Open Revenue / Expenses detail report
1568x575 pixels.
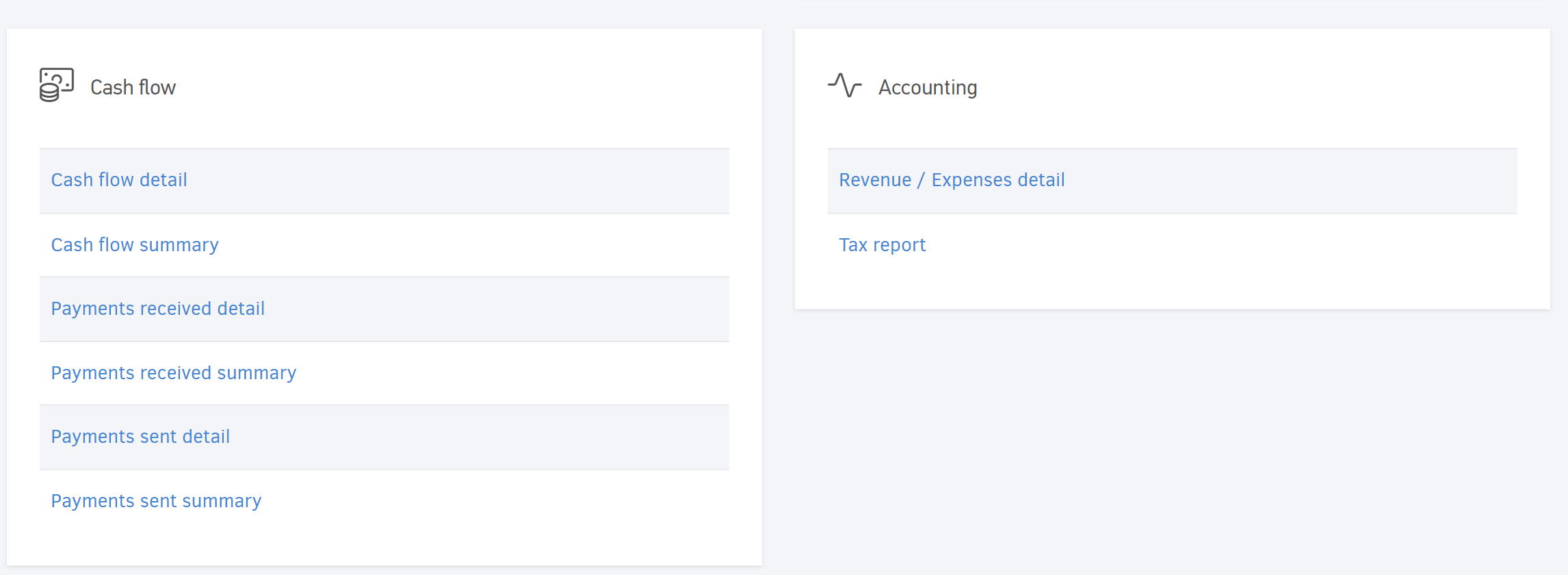click(x=952, y=180)
